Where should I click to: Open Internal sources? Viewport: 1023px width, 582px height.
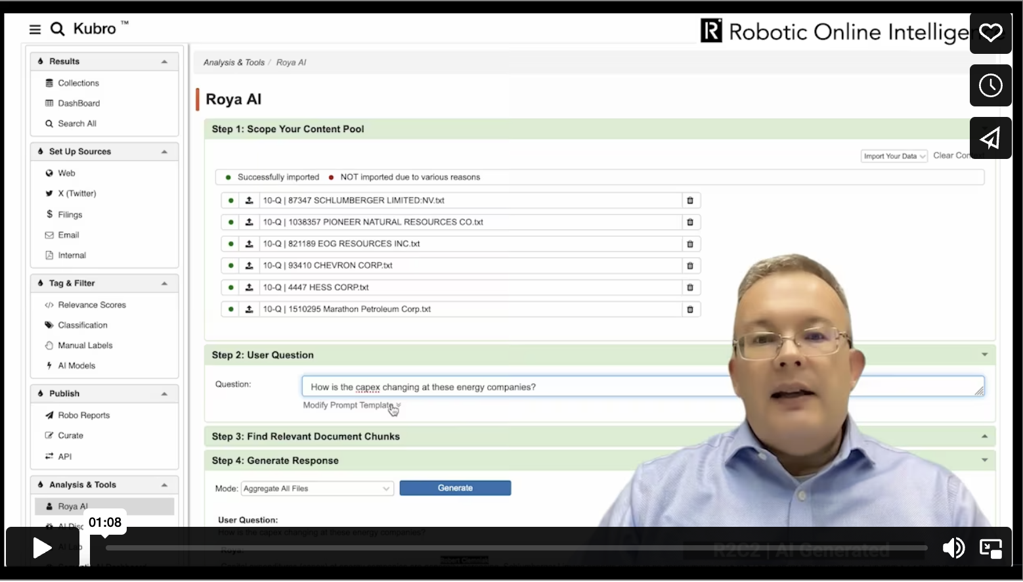72,255
